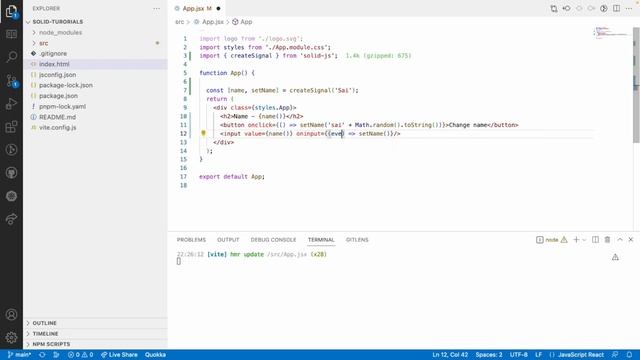Click 'src' in the breadcrumb path
Viewport: 640px width, 360px height.
click(x=180, y=22)
